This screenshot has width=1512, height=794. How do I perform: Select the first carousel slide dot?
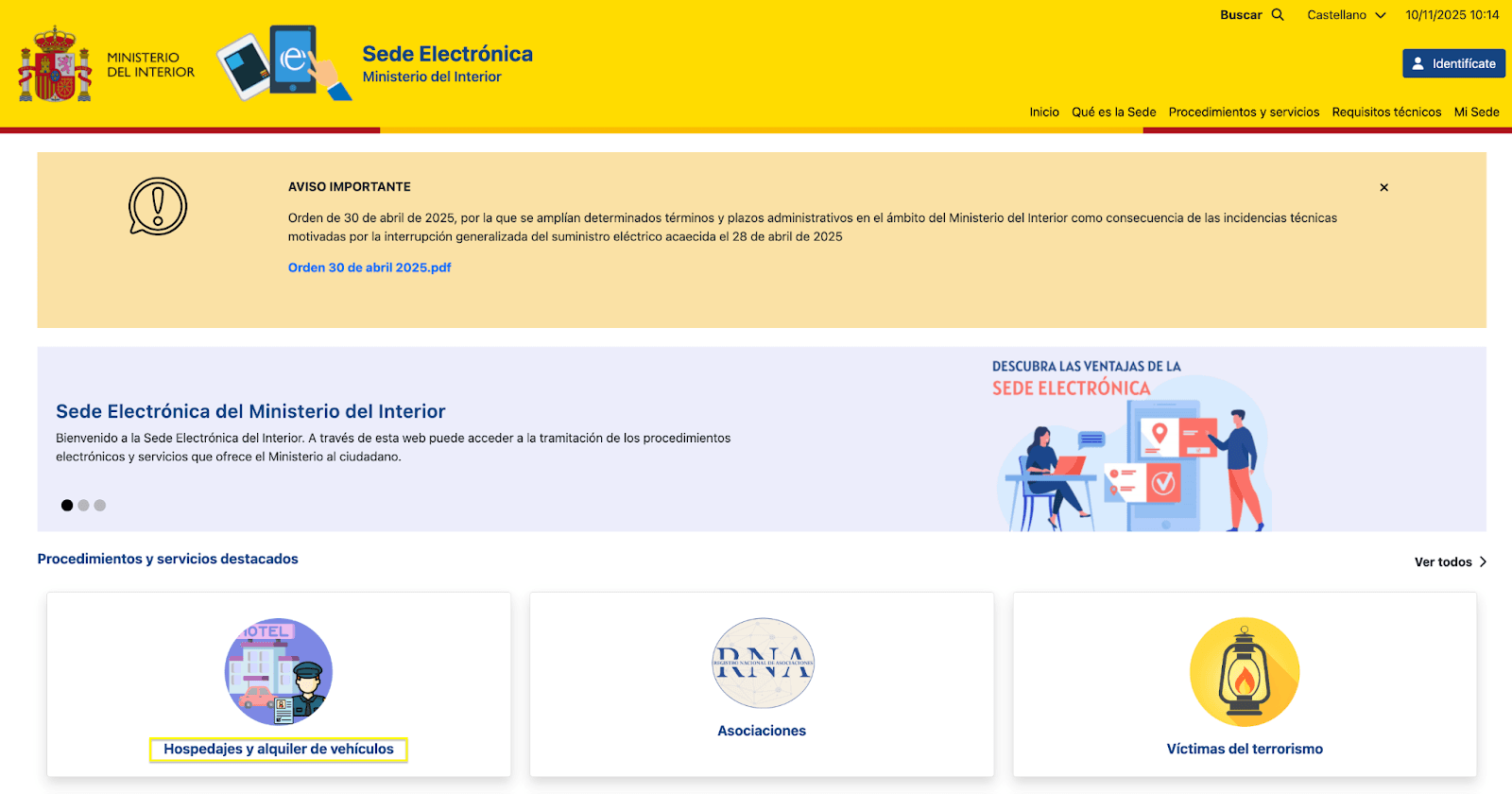click(67, 506)
